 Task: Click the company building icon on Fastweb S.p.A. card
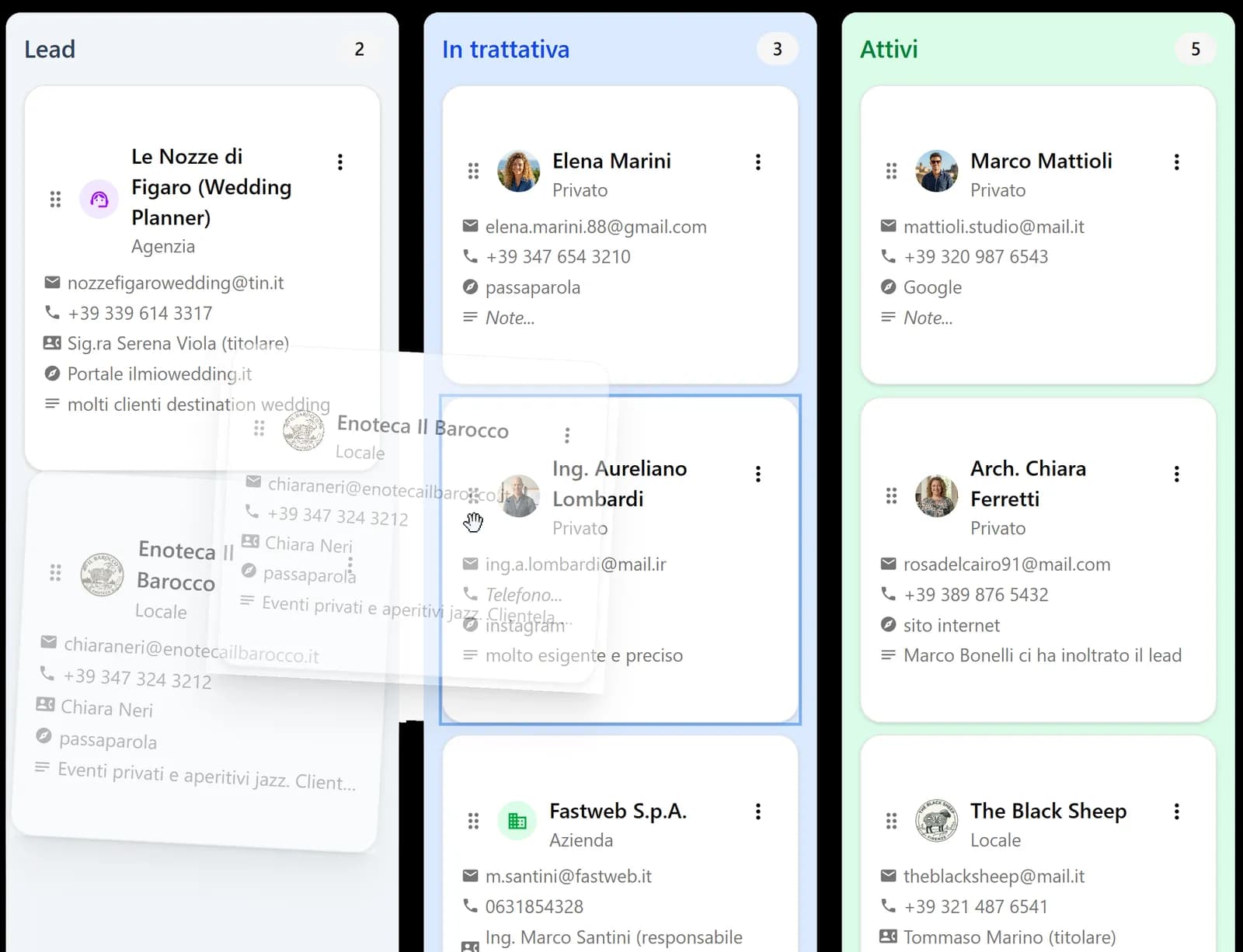pos(517,820)
